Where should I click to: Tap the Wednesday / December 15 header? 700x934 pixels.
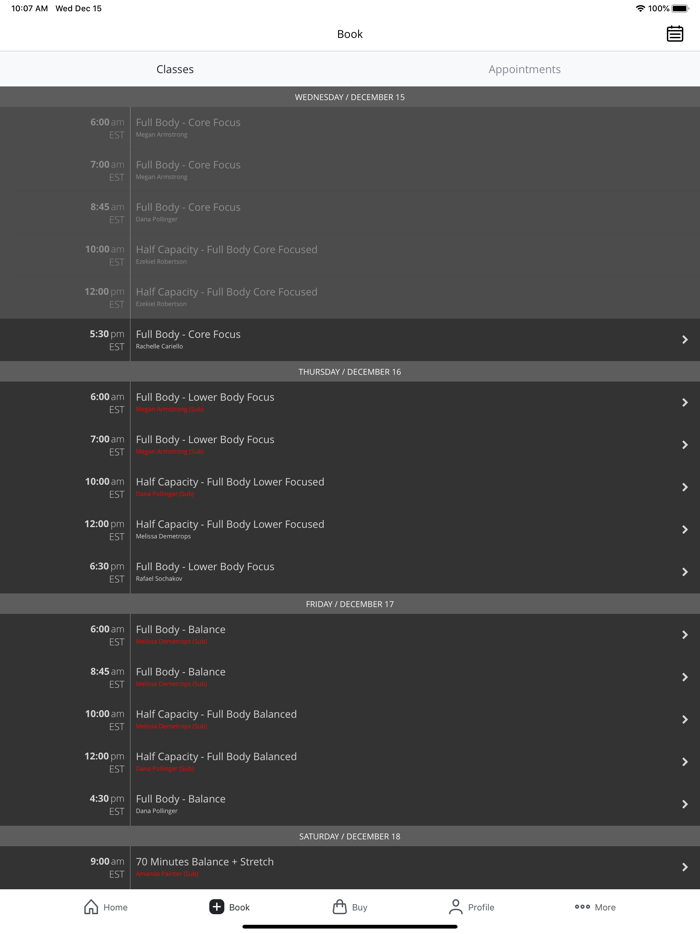[350, 97]
